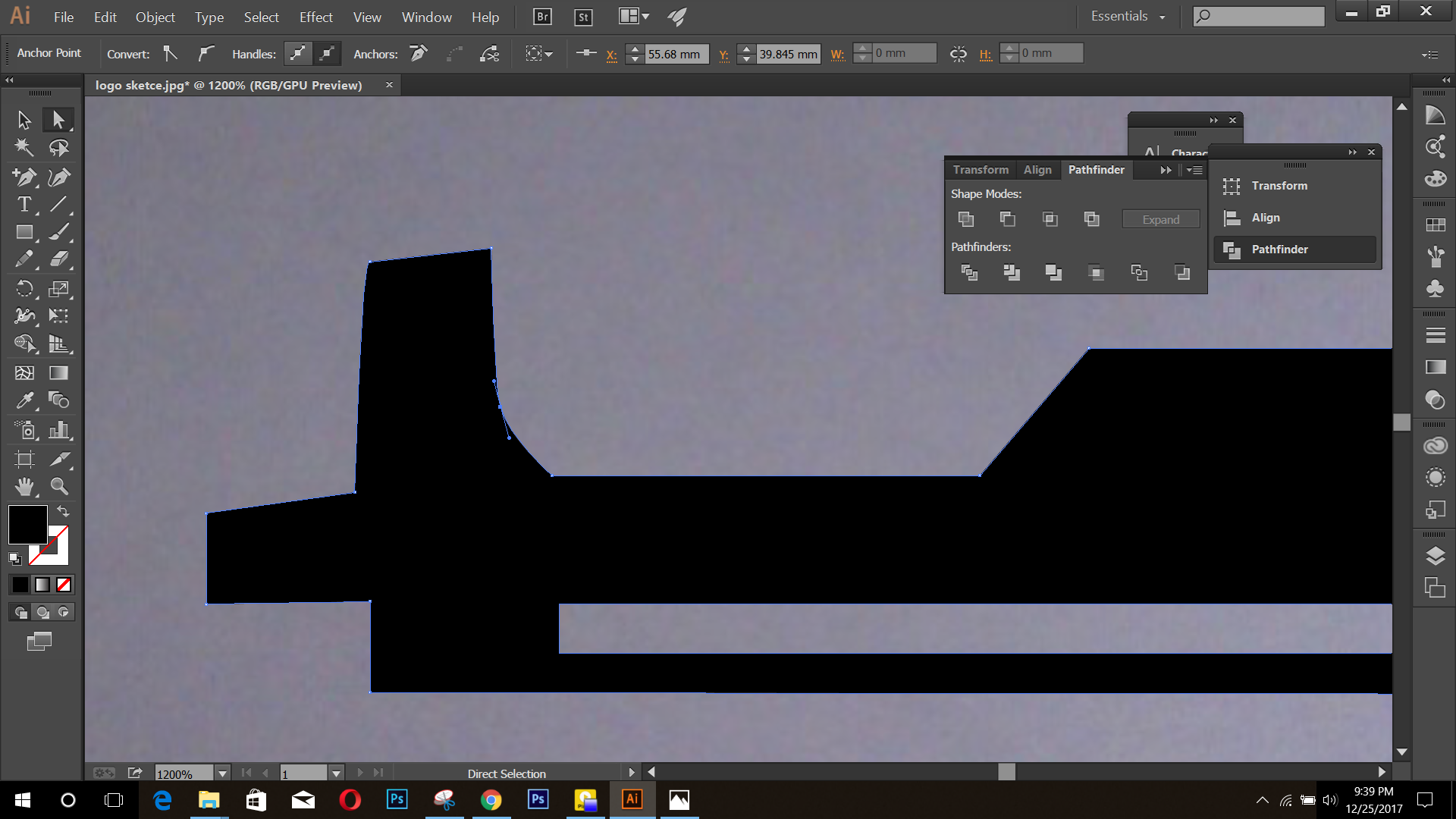
Task: Toggle constrain width and height proportions
Action: pos(959,54)
